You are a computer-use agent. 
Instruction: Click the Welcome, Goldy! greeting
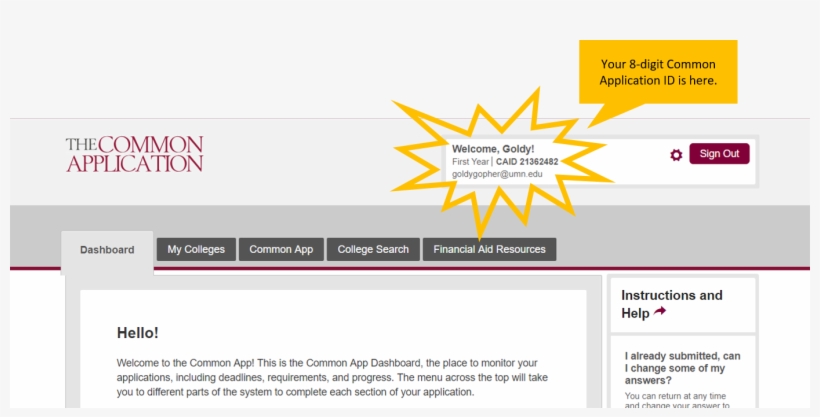click(x=493, y=149)
